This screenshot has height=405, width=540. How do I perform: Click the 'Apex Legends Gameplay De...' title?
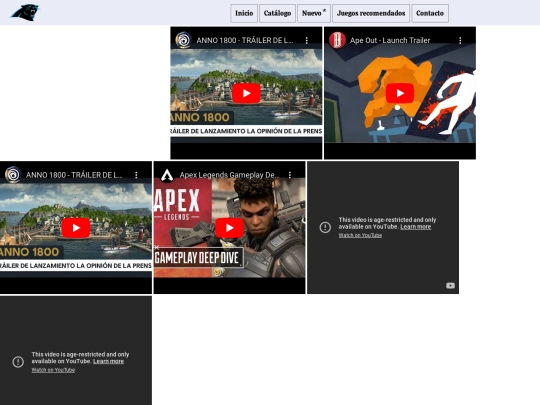tap(229, 175)
